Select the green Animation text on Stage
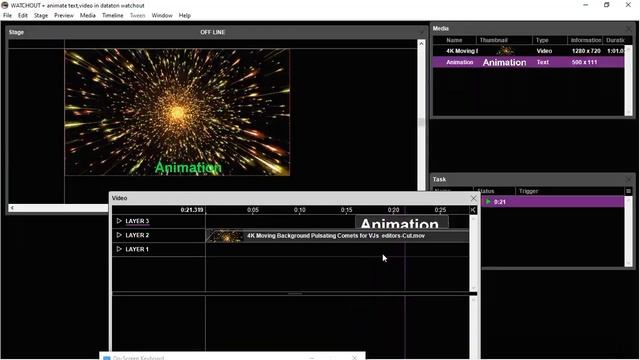The image size is (640, 360). pyautogui.click(x=188, y=167)
